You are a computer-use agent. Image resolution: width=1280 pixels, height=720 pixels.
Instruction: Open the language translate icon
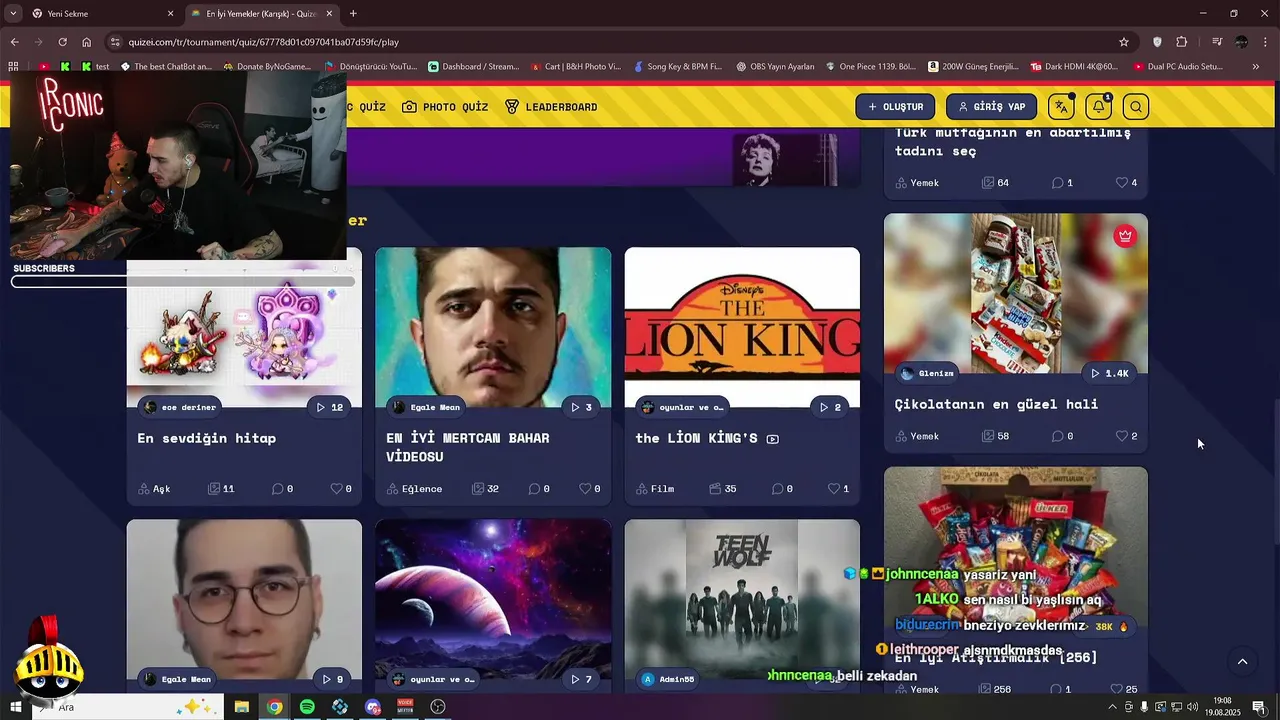[x=1061, y=107]
